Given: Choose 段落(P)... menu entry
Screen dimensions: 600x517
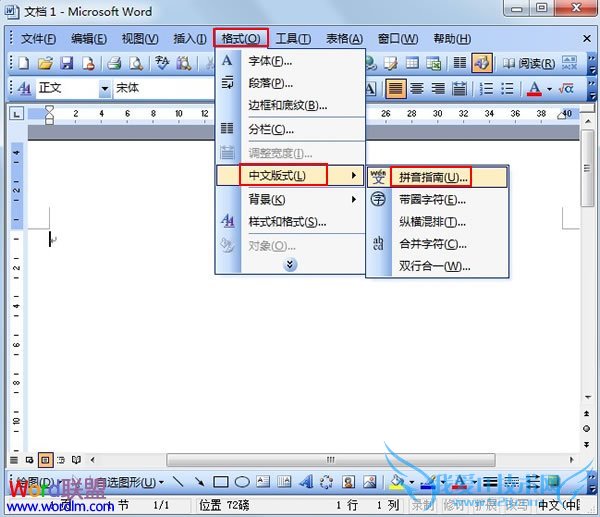Looking at the screenshot, I should coord(290,83).
